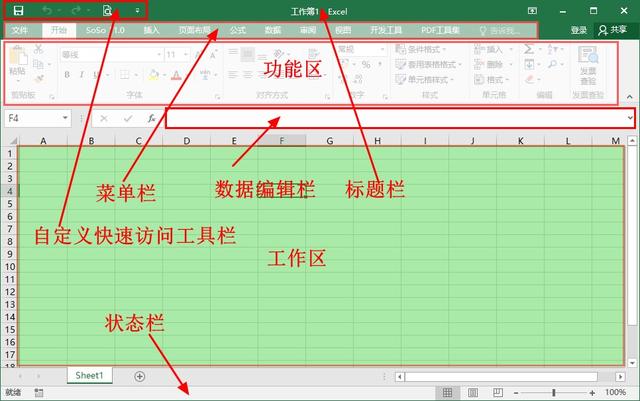The height and width of the screenshot is (401, 640).
Task: Switch to Page Layout view
Action: (x=473, y=393)
